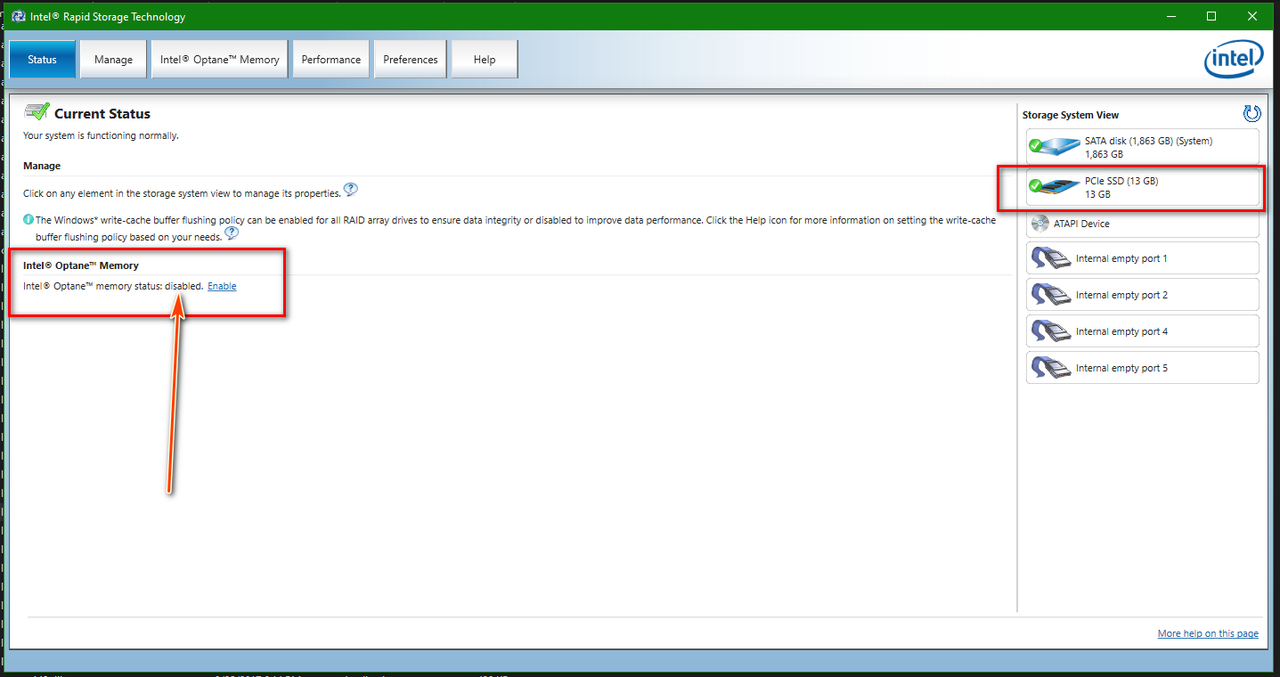
Task: Click the info icon before write-cache note
Action: (x=29, y=219)
